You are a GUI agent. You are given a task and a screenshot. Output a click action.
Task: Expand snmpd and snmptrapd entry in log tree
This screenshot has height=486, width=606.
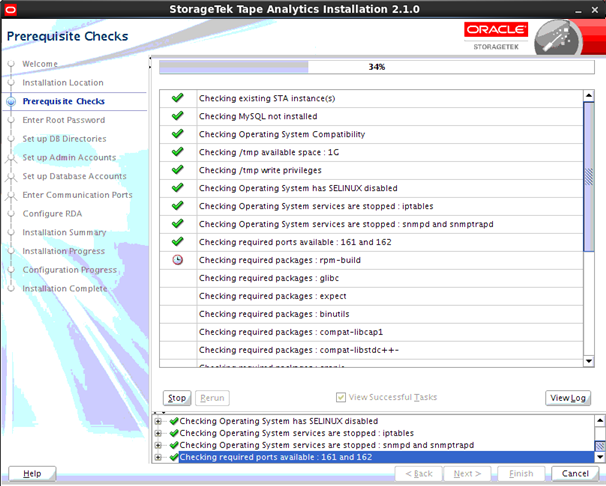tap(158, 445)
